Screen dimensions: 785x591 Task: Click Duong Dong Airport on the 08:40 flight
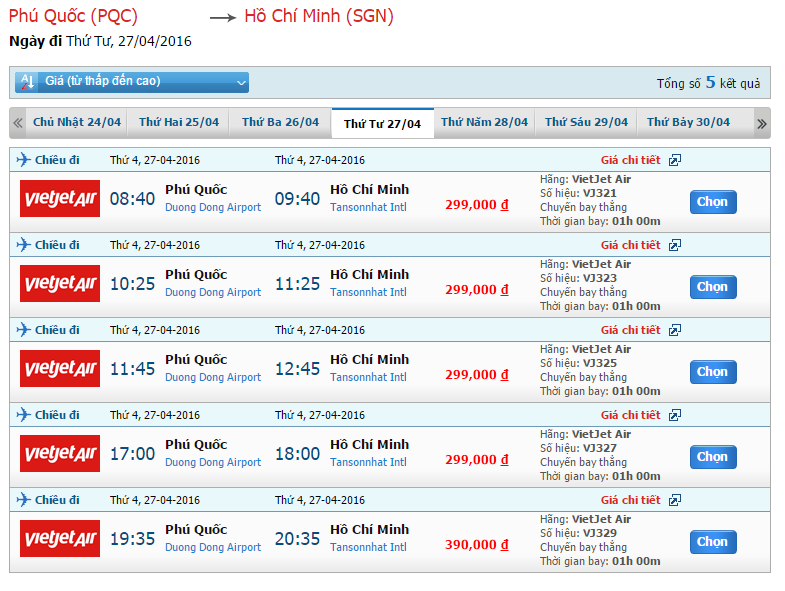(x=213, y=207)
